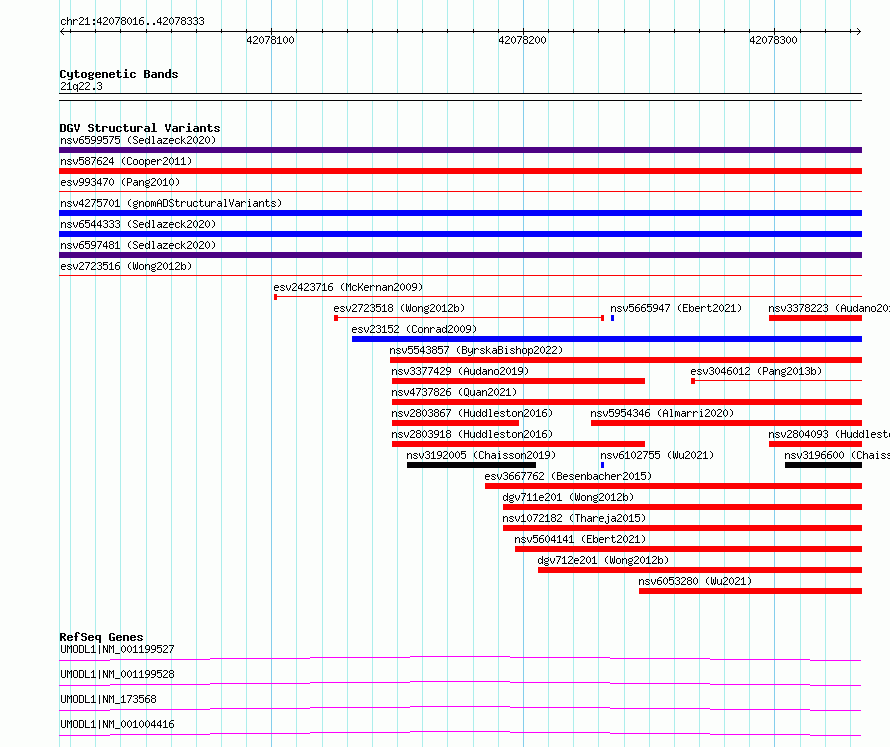Click the chr21:42078016..42078333 region label
Image resolution: width=890 pixels, height=747 pixels.
[x=132, y=22]
